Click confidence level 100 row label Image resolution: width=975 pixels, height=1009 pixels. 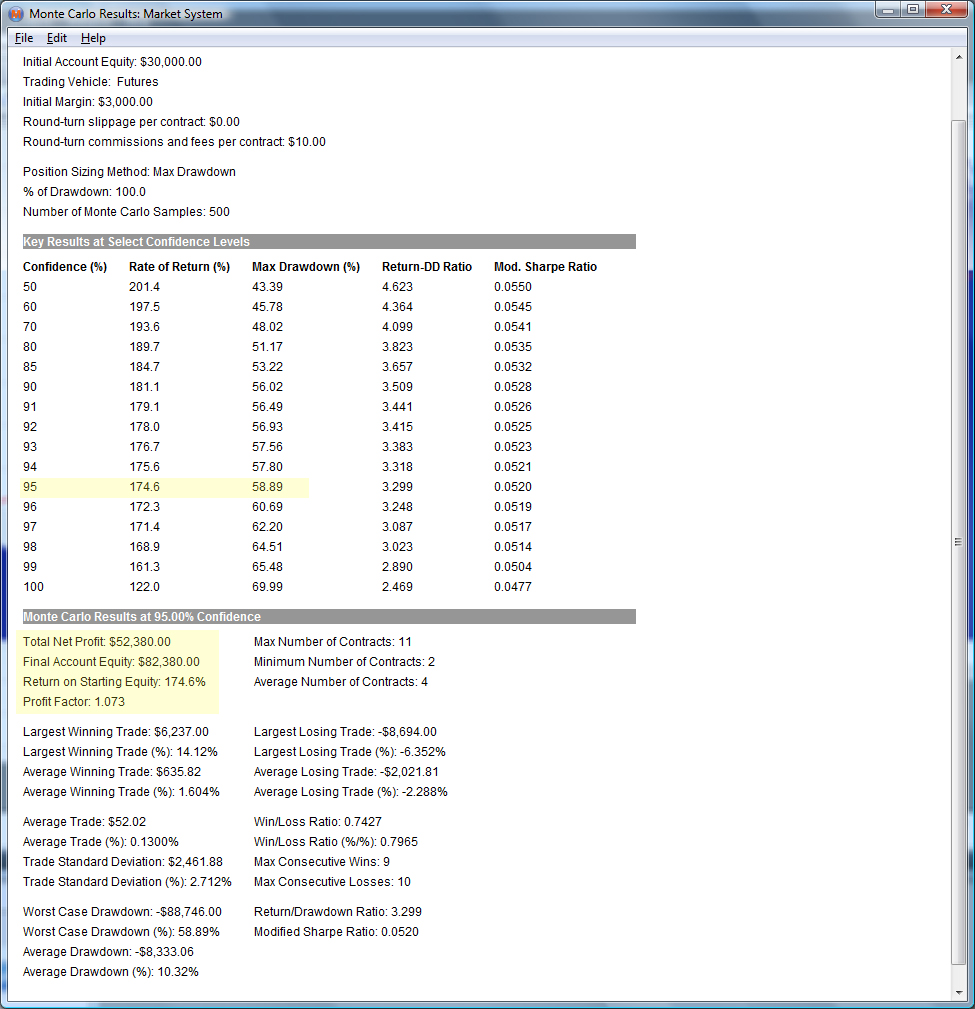click(33, 587)
